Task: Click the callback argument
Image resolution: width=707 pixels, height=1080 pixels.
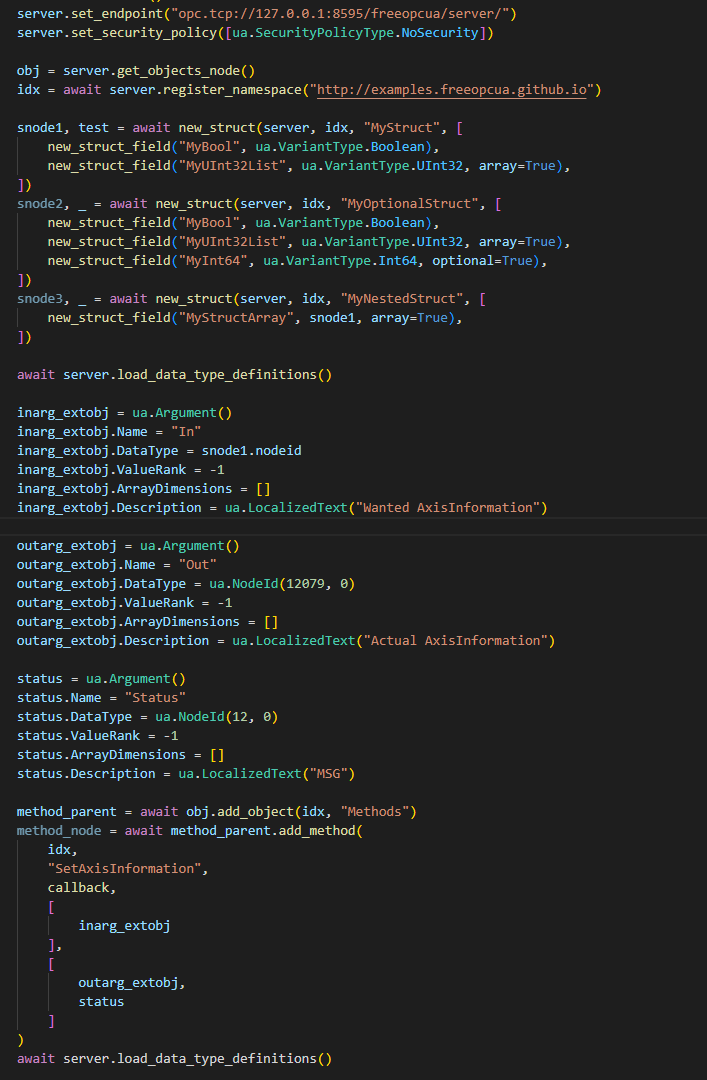Action: (x=79, y=887)
